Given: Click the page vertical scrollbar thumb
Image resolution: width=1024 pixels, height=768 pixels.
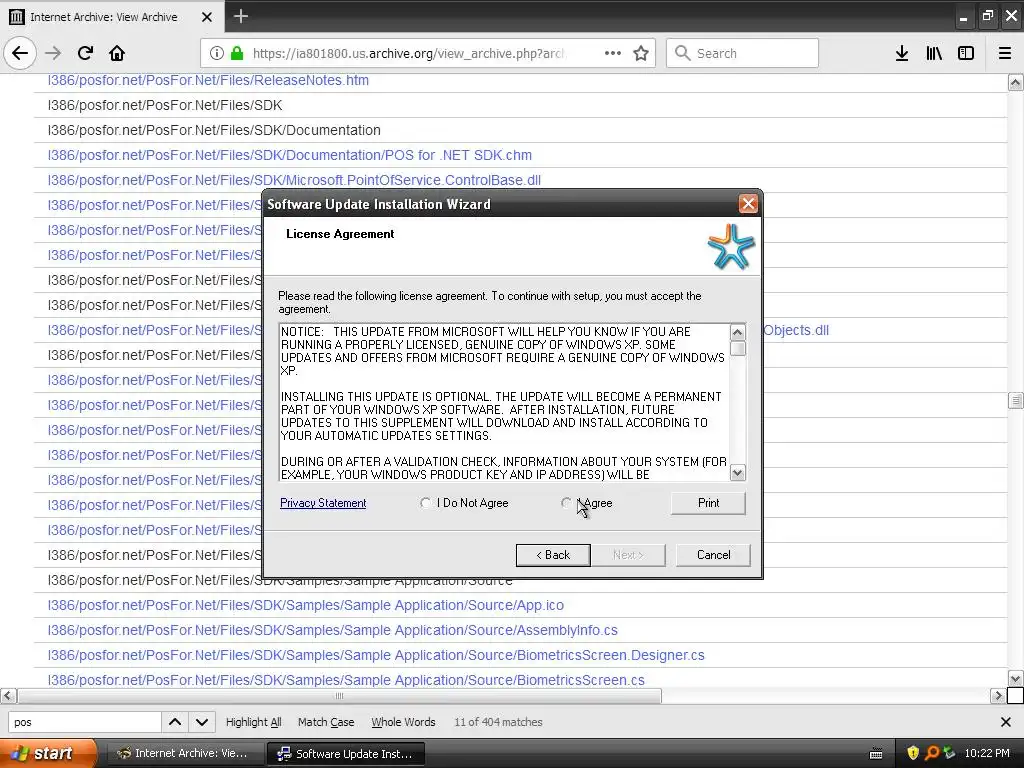Looking at the screenshot, I should 1015,400.
